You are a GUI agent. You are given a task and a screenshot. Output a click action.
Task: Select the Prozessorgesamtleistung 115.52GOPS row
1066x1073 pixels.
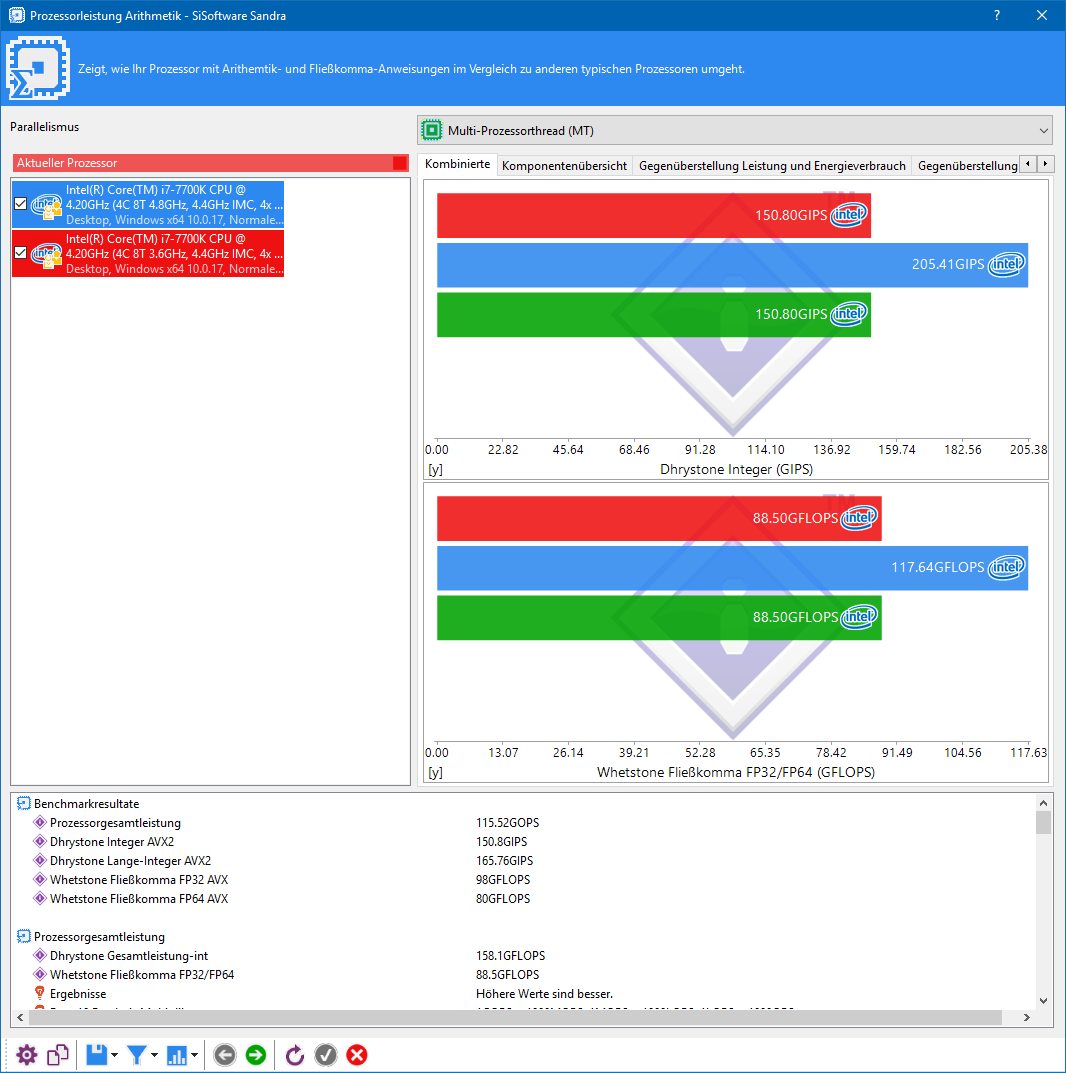click(x=523, y=823)
